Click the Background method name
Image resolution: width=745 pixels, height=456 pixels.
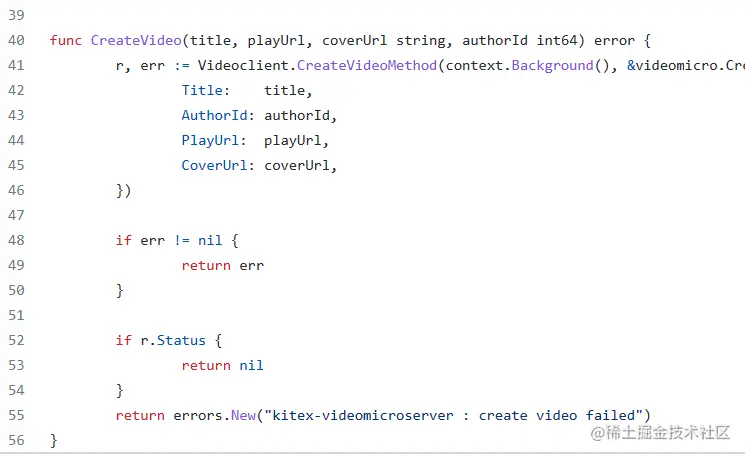click(553, 65)
